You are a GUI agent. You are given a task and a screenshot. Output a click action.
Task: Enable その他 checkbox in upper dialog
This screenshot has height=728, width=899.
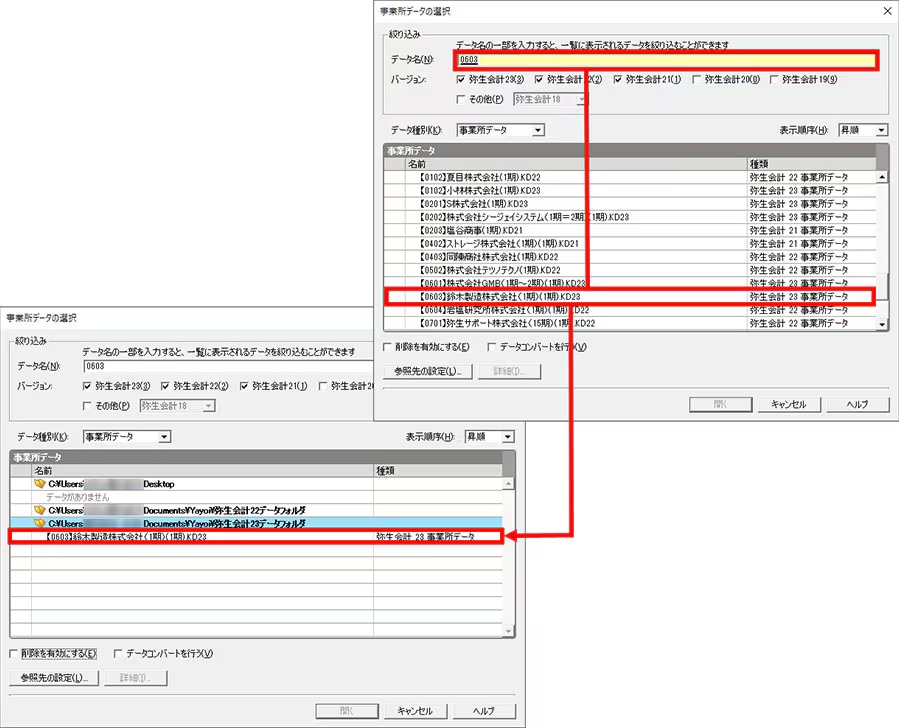coord(460,99)
